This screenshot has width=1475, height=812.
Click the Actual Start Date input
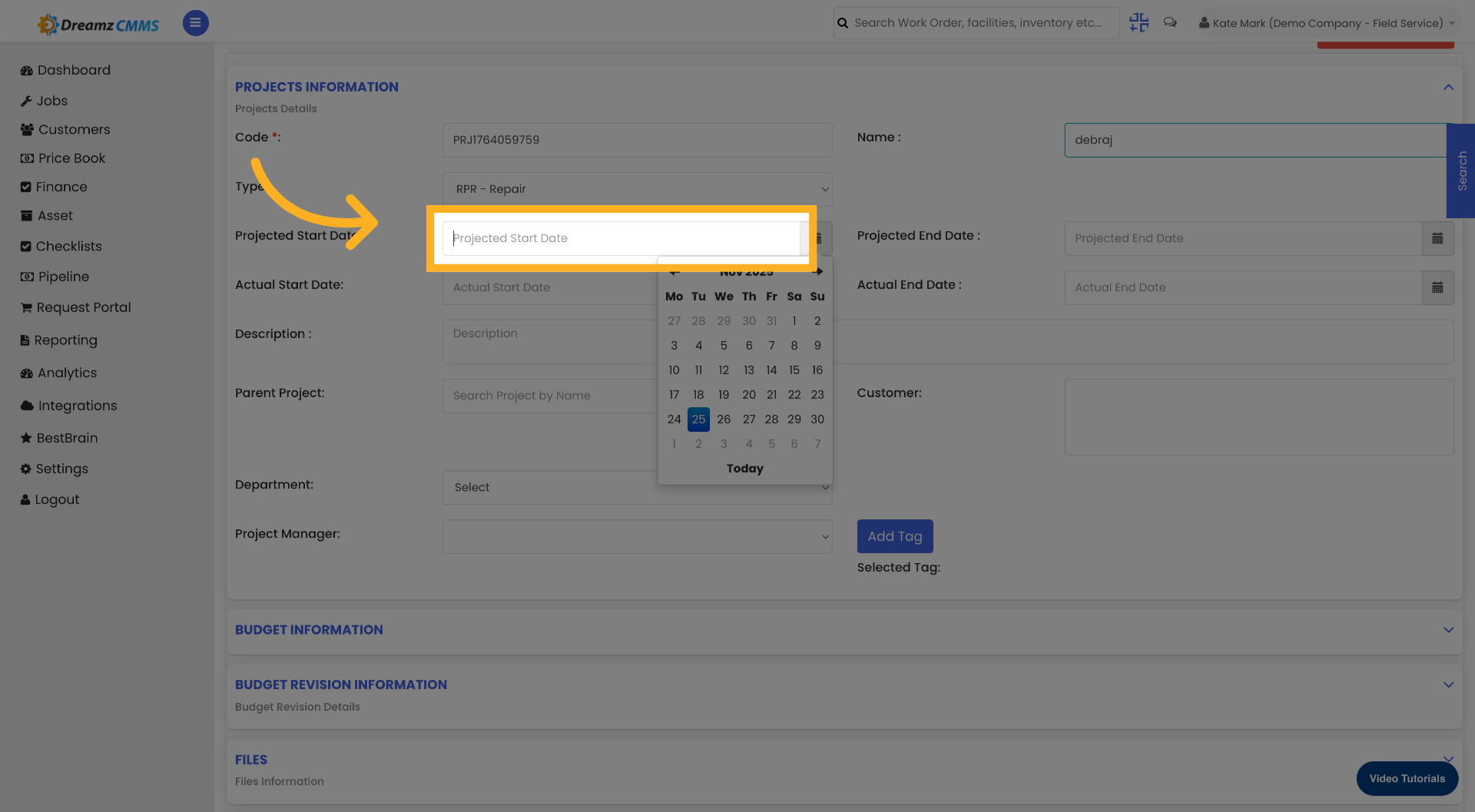coord(549,287)
